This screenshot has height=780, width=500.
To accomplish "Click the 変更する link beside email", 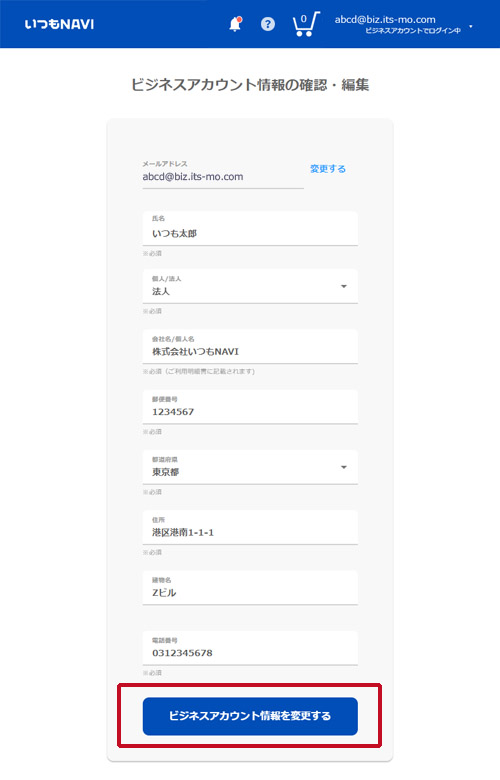I will click(327, 169).
